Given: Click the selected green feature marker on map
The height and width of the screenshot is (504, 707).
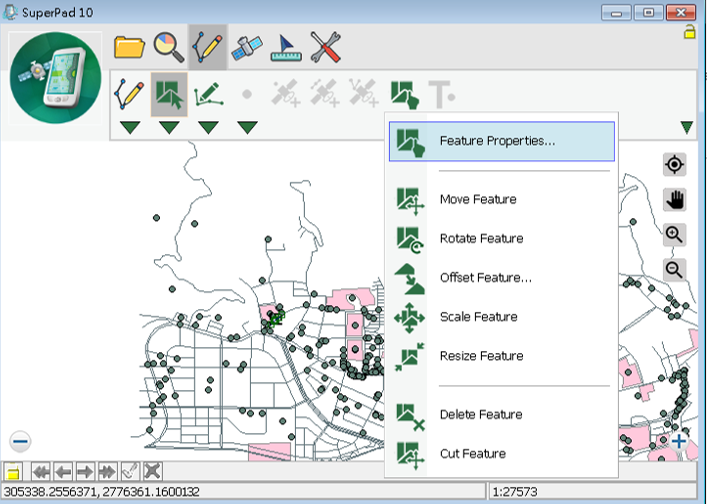Looking at the screenshot, I should pyautogui.click(x=276, y=318).
